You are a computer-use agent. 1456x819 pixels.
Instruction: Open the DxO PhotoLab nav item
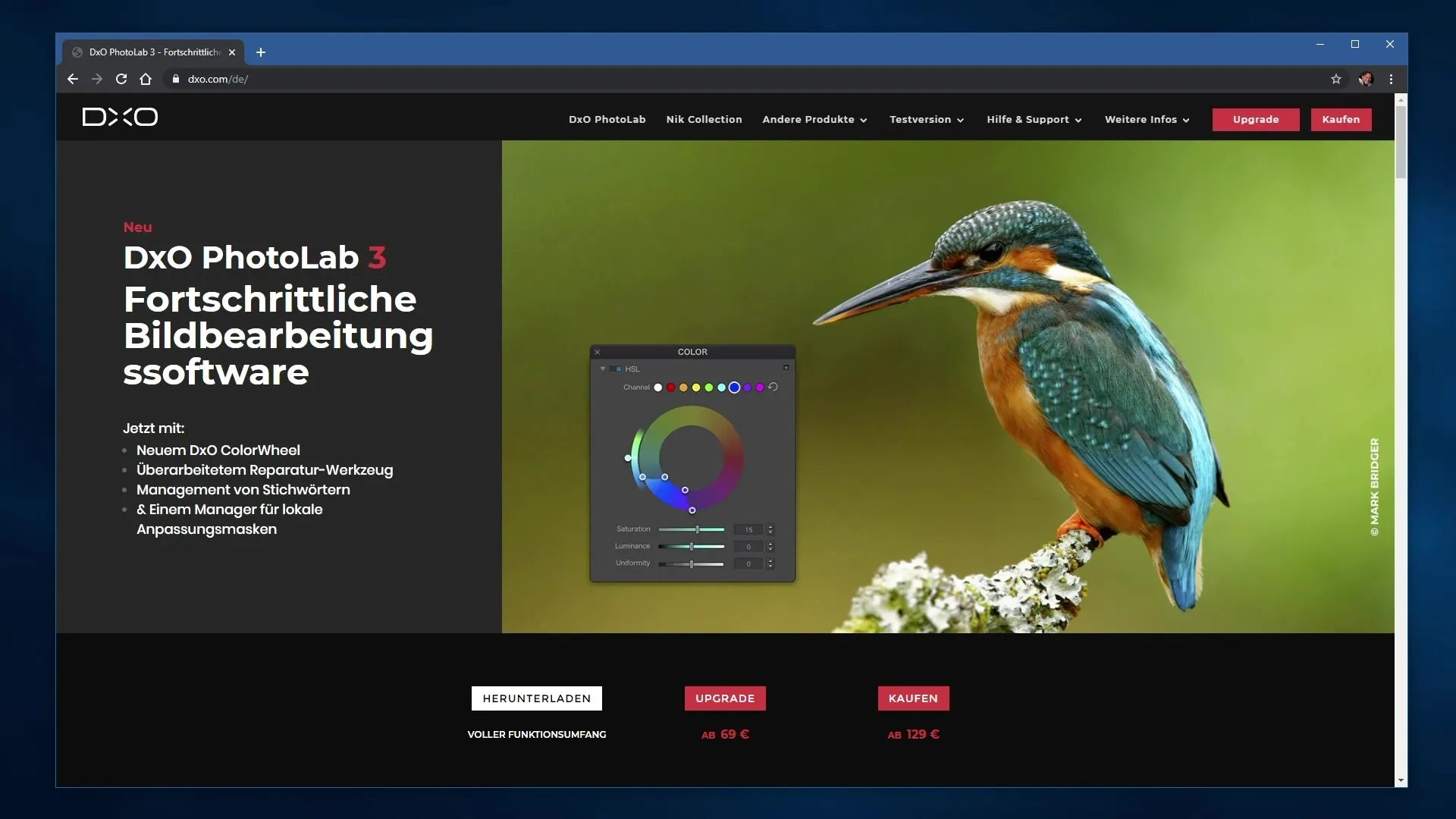tap(607, 119)
